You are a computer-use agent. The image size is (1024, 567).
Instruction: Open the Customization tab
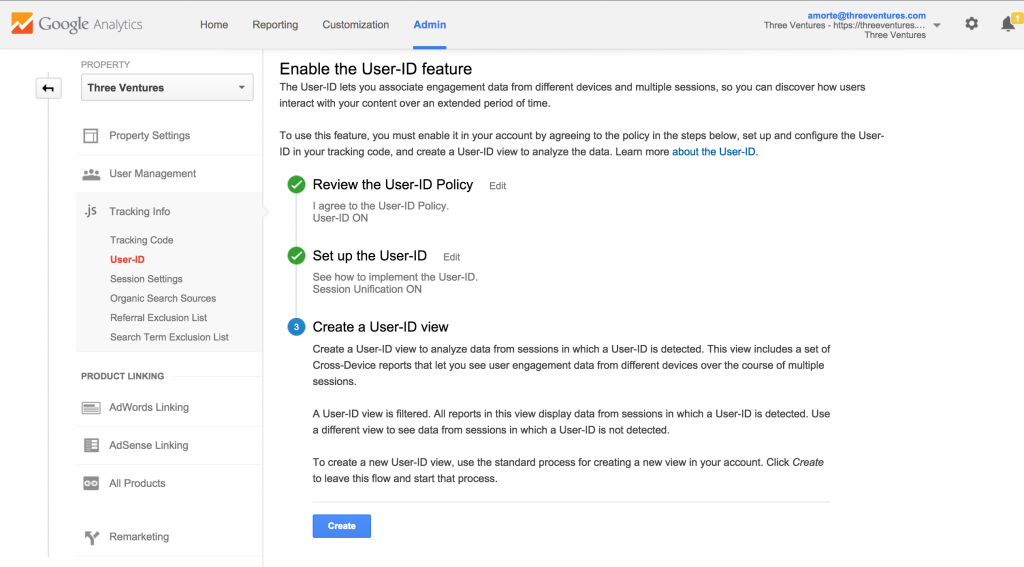[x=355, y=25]
